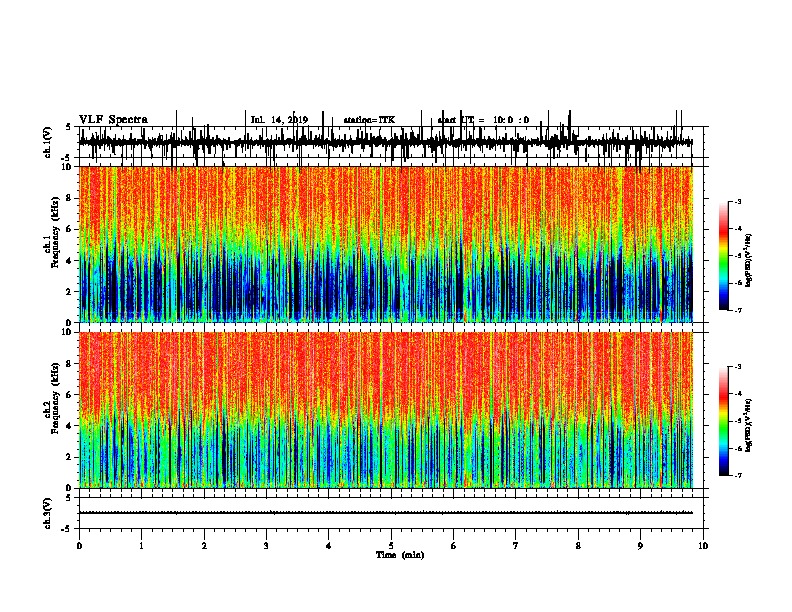Click the "ch.3(V)" waveform axis label
792x612 pixels.
pos(47,513)
